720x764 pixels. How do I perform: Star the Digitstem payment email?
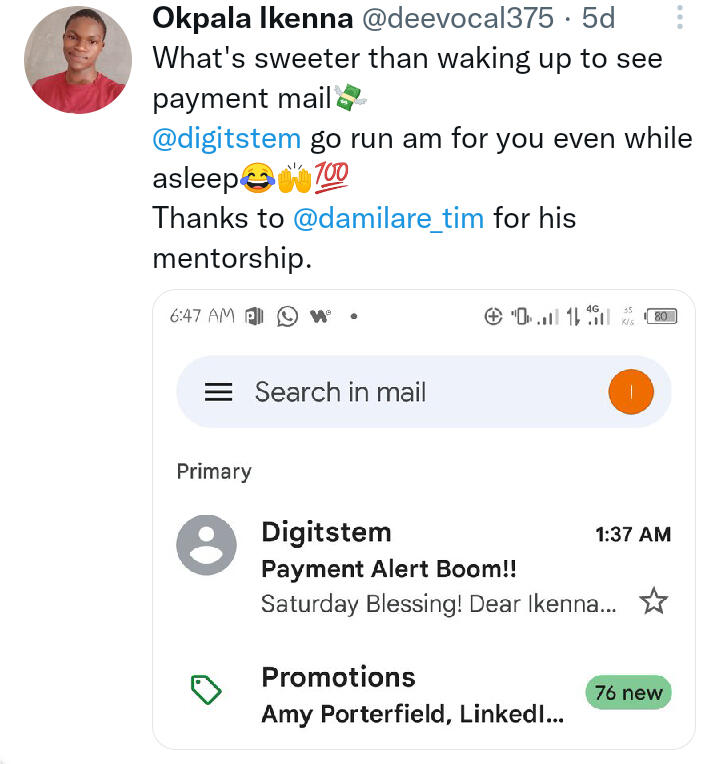(653, 601)
